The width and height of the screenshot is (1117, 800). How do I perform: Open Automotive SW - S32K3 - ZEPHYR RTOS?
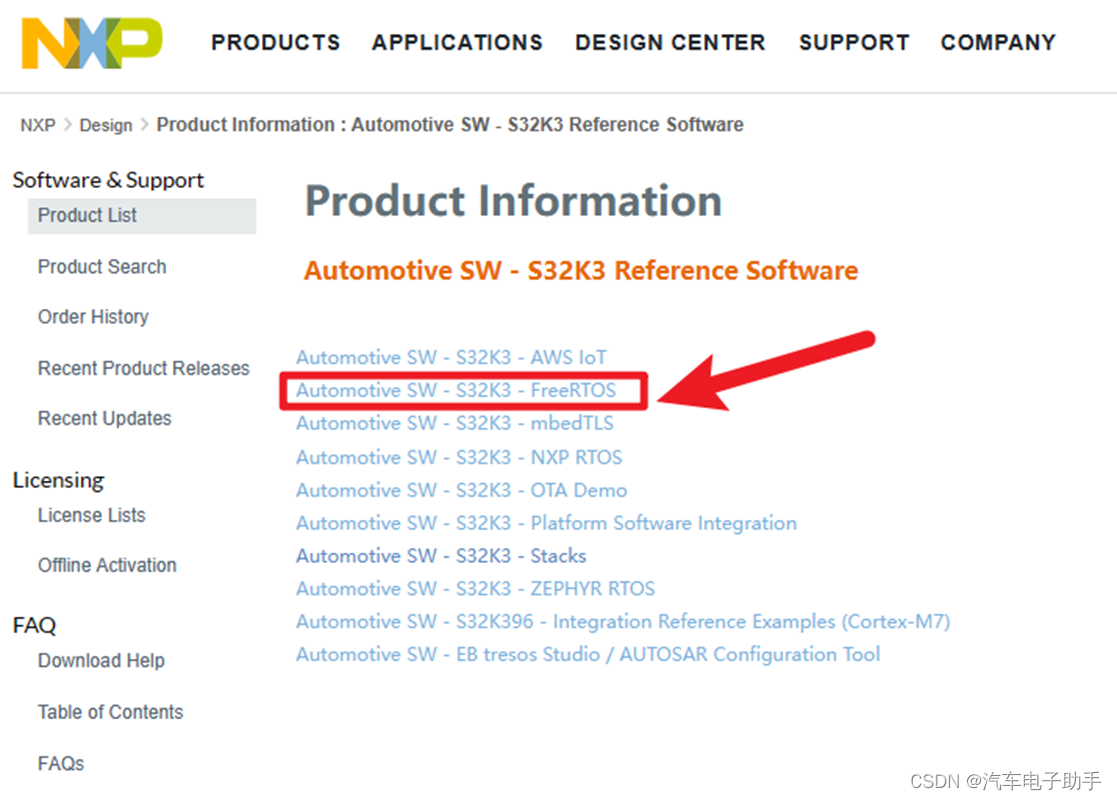(x=475, y=588)
